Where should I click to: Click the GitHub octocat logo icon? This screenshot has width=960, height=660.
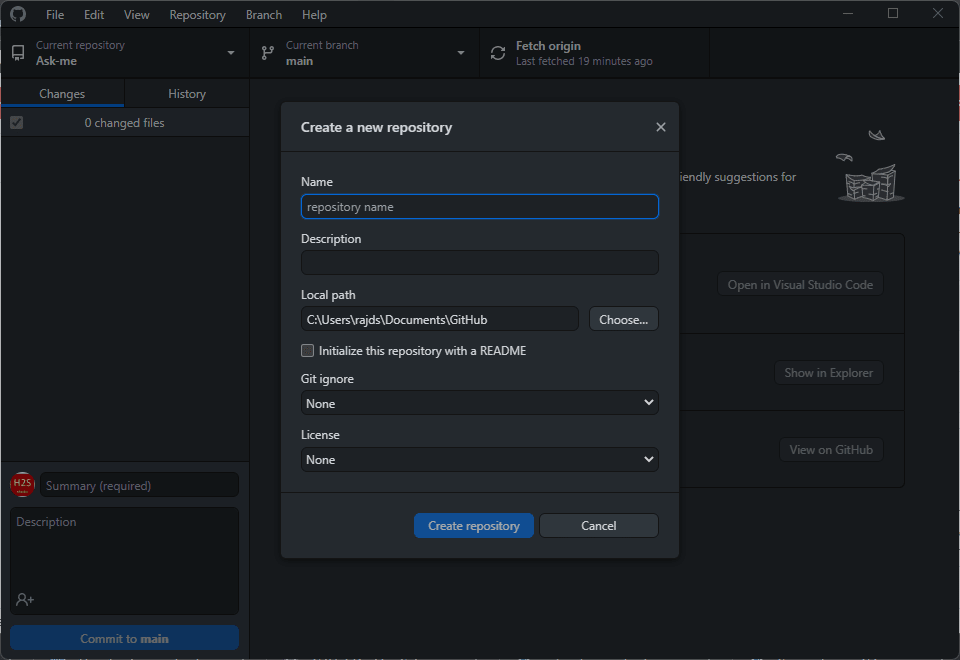pos(17,14)
